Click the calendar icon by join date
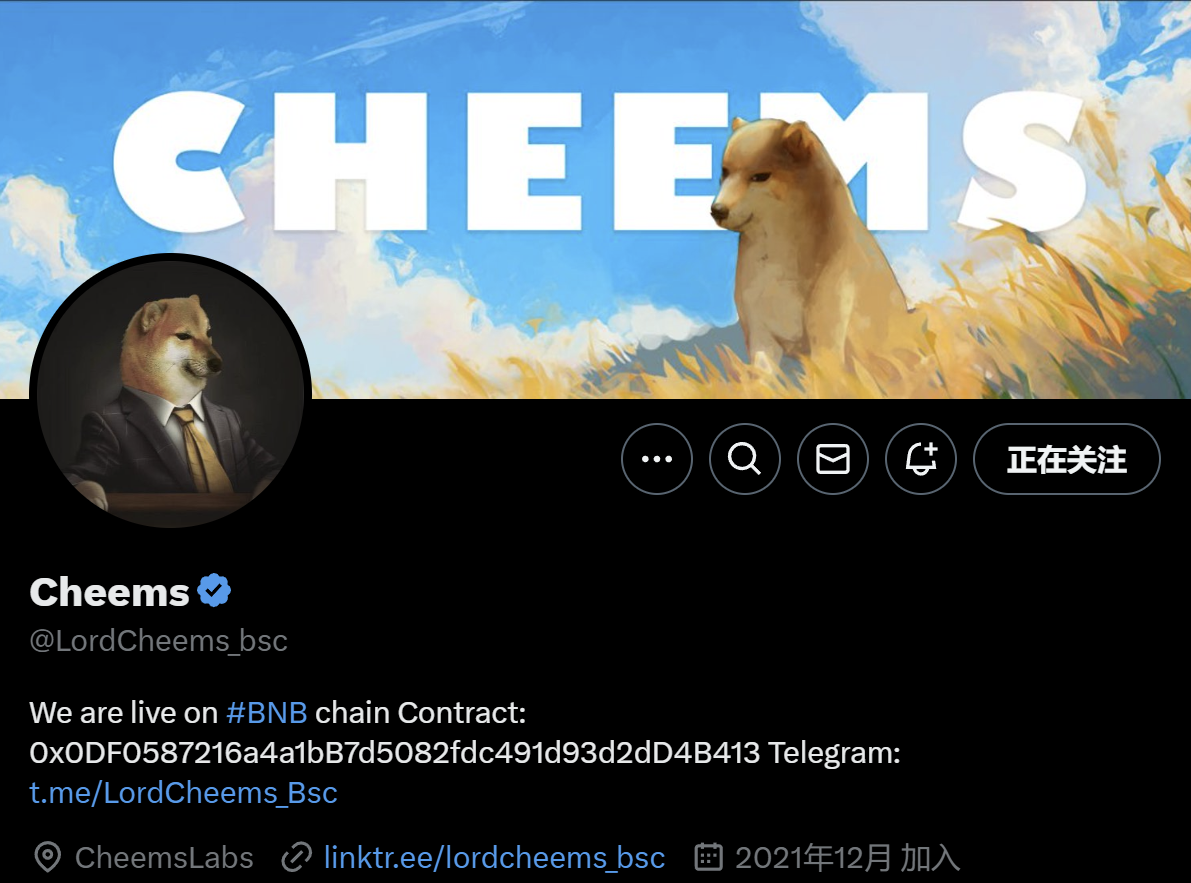This screenshot has width=1191, height=883. [x=708, y=856]
